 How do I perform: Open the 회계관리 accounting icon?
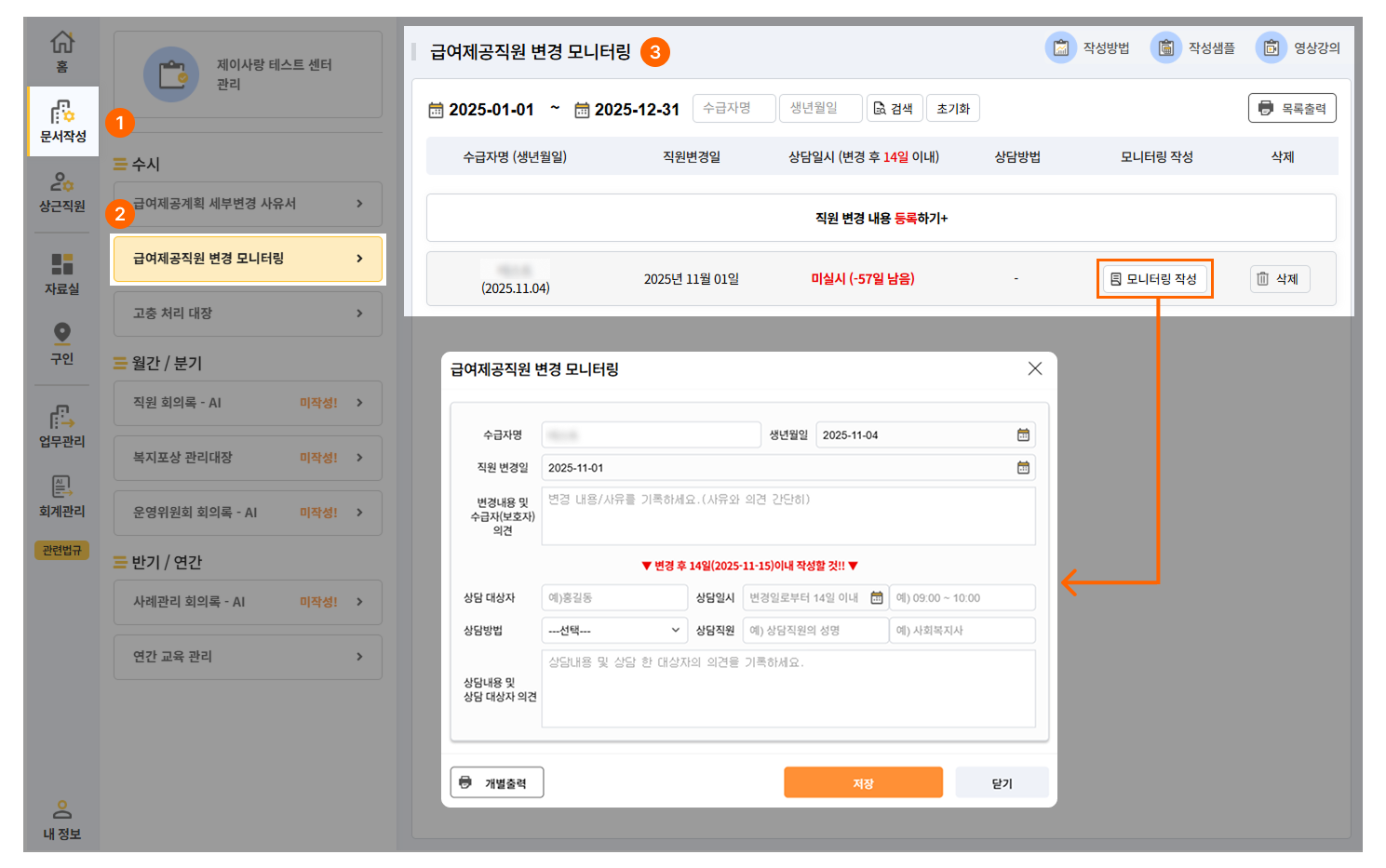62,487
